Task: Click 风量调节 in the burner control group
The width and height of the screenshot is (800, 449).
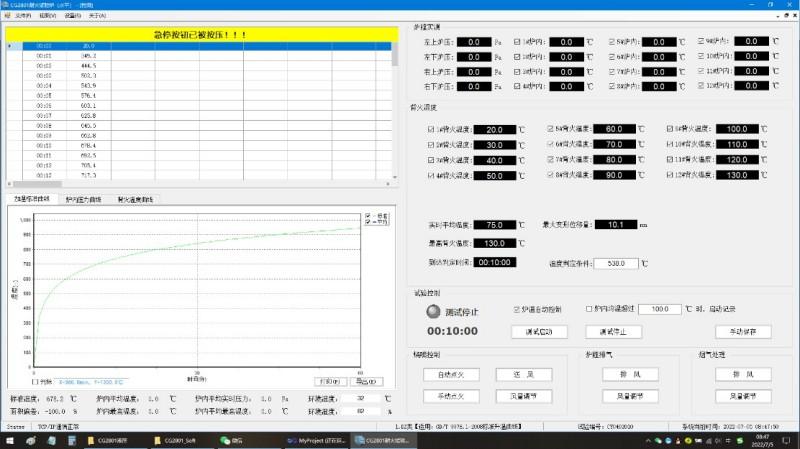Action: 523,396
